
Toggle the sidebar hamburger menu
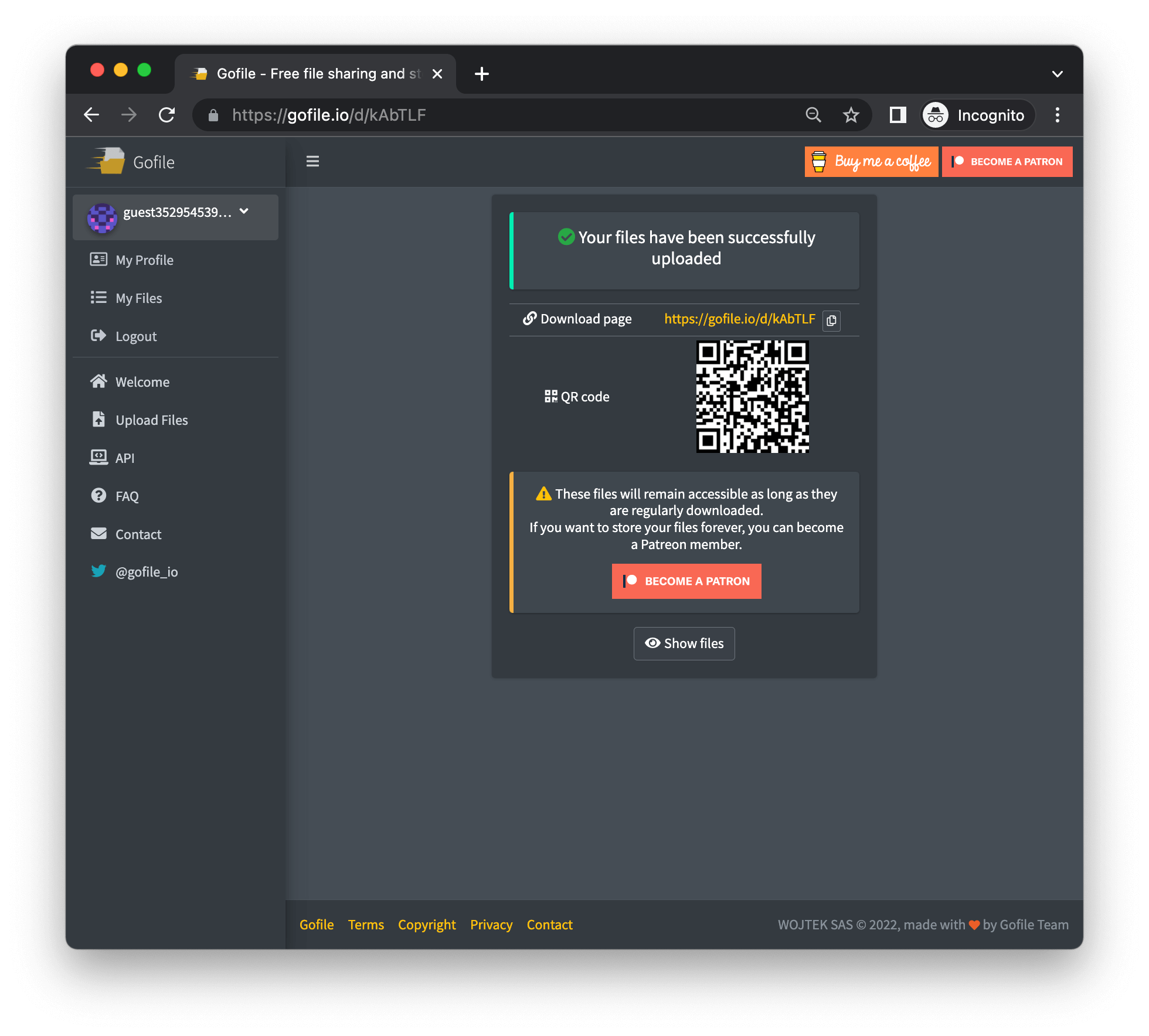click(312, 161)
